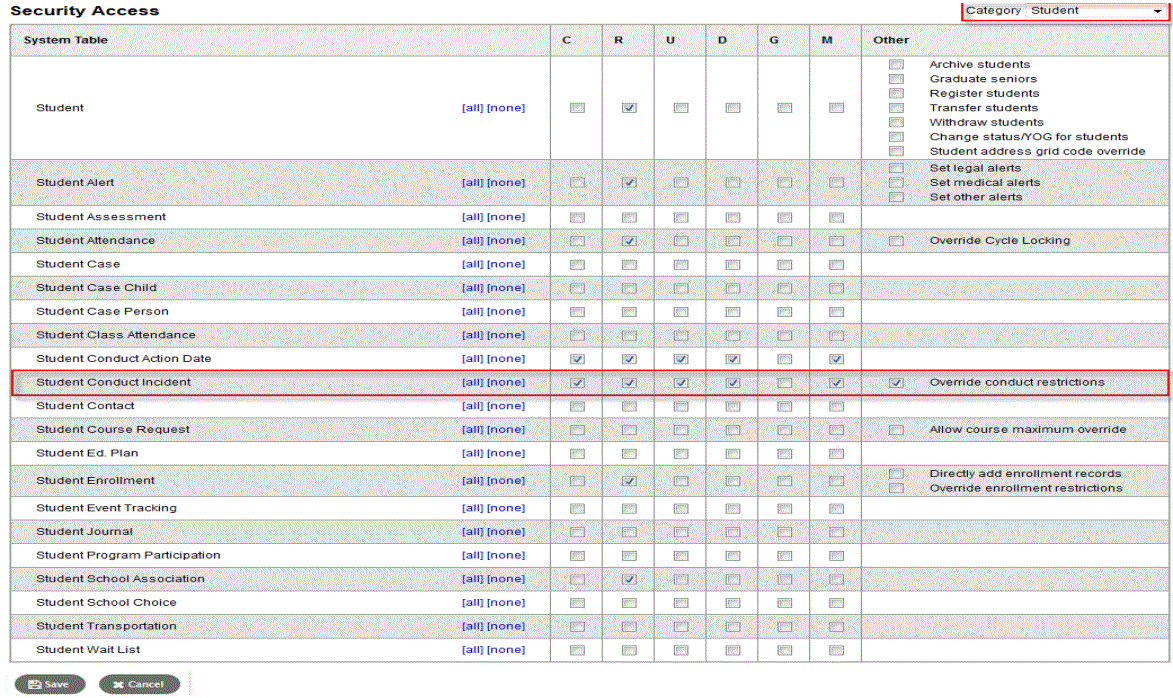
Task: Click [none] link for Student Conduct Incident
Action: [505, 382]
